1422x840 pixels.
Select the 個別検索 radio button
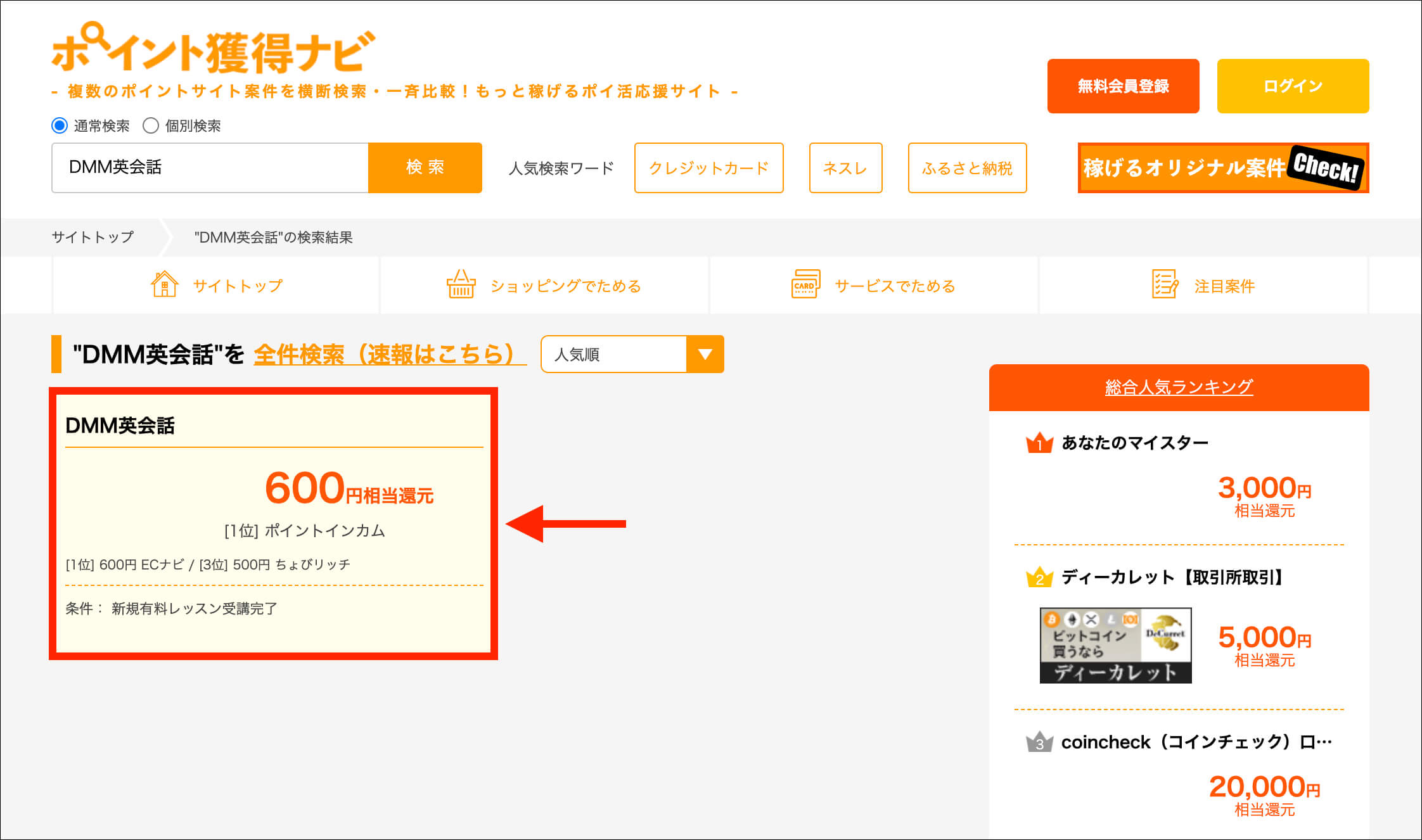151,125
